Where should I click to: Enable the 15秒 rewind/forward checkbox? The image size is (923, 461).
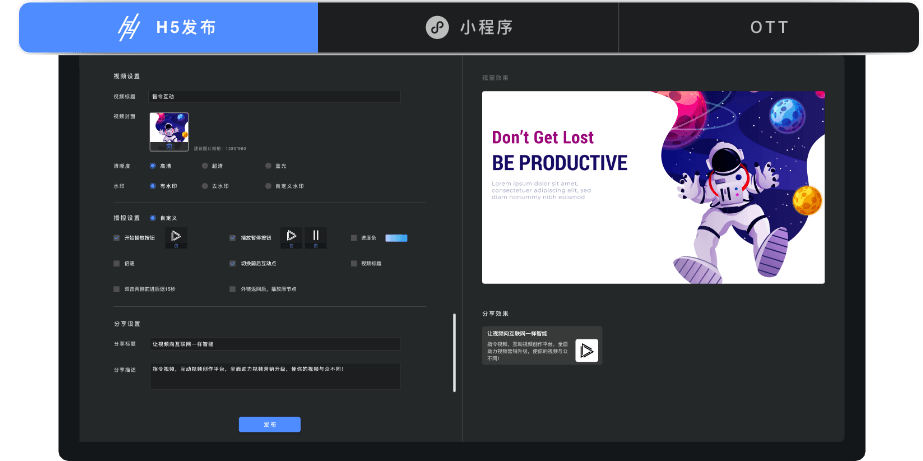[x=117, y=289]
